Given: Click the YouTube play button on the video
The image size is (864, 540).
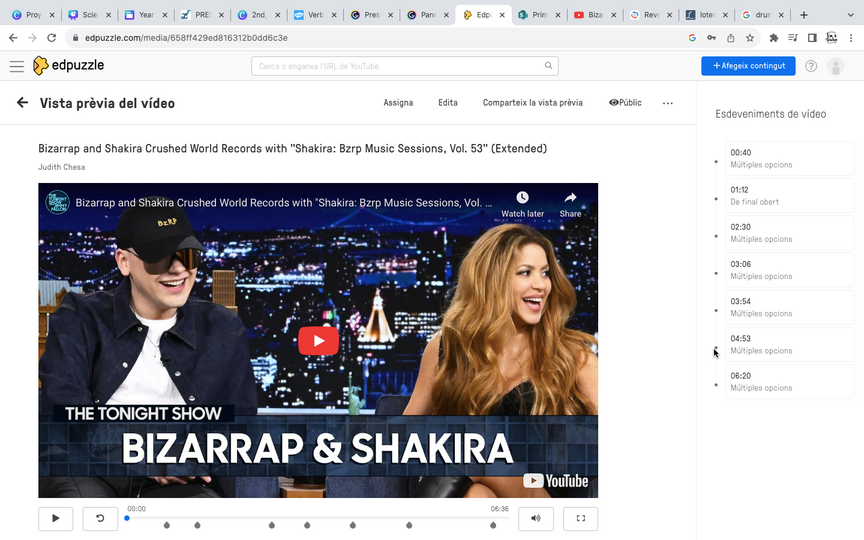Looking at the screenshot, I should (x=318, y=341).
